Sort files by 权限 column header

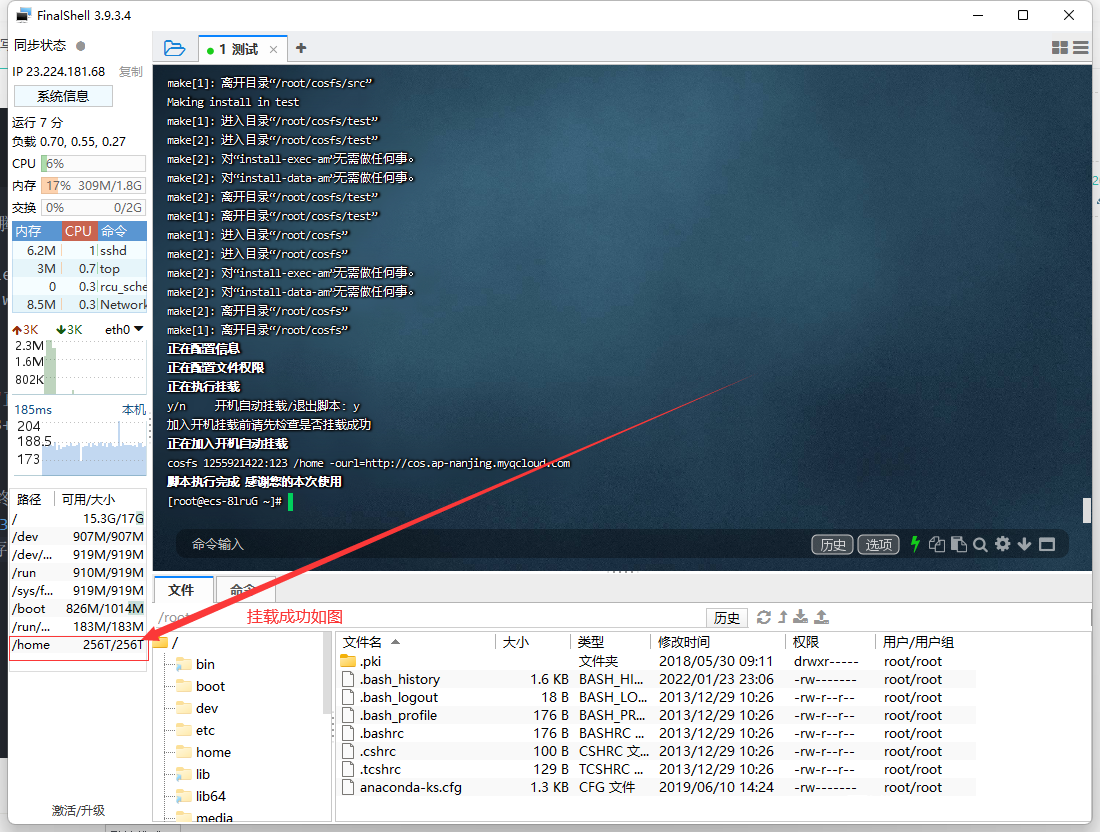click(x=829, y=642)
